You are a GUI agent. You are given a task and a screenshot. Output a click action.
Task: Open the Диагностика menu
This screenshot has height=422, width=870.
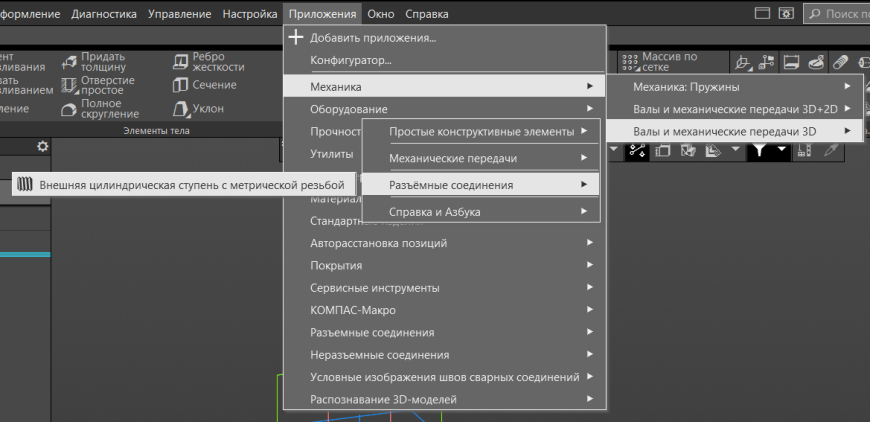point(104,14)
